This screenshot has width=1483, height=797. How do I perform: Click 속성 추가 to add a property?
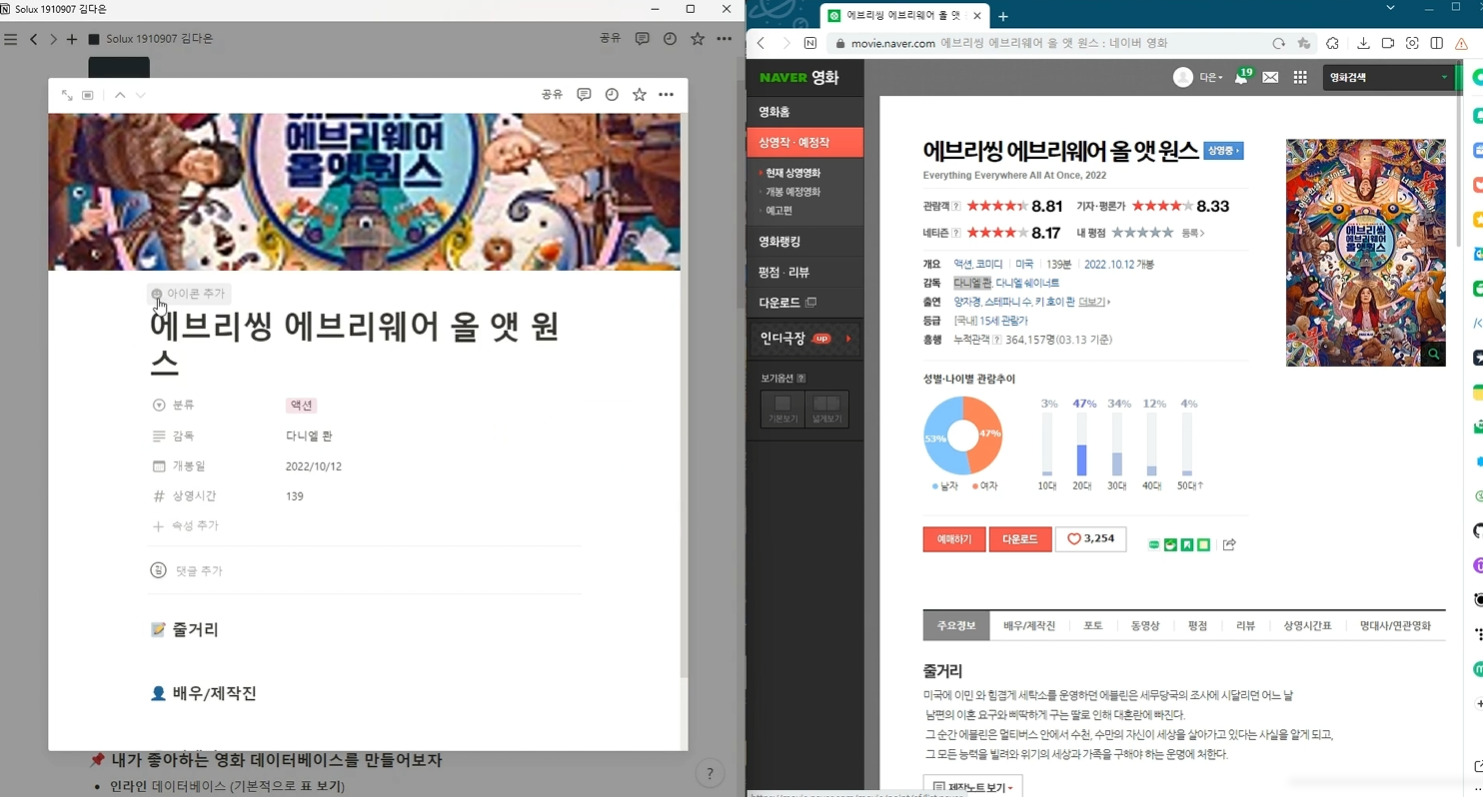(185, 526)
